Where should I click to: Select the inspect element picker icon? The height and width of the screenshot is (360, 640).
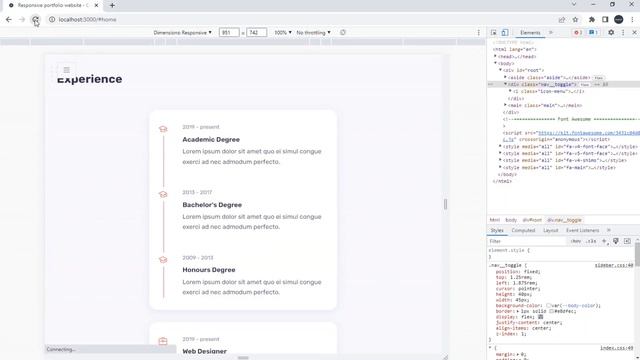tap(493, 32)
